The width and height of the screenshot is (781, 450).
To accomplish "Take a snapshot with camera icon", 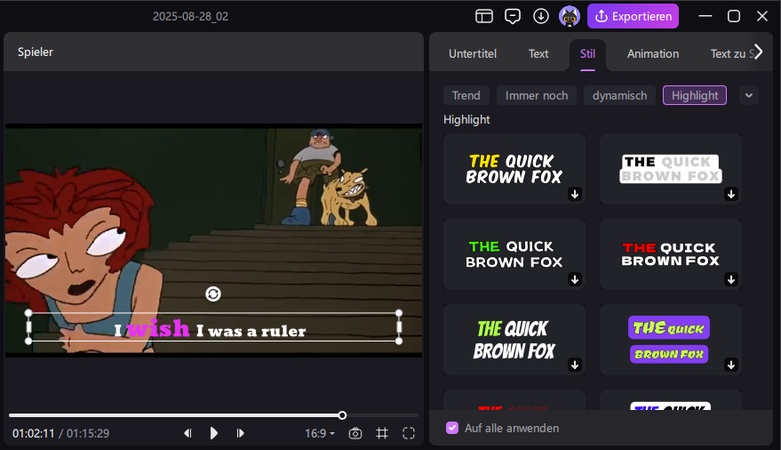I will click(355, 433).
